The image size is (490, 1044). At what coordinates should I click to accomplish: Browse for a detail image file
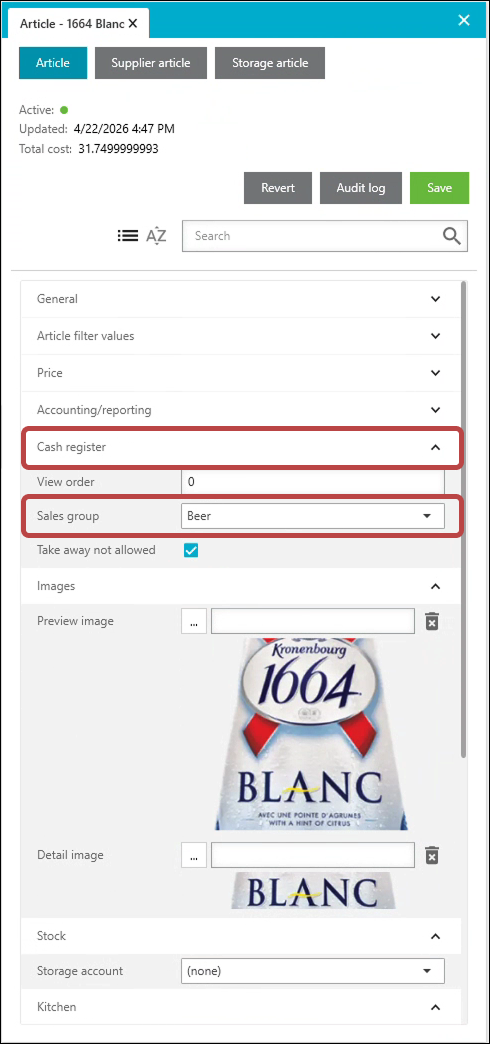pyautogui.click(x=194, y=856)
